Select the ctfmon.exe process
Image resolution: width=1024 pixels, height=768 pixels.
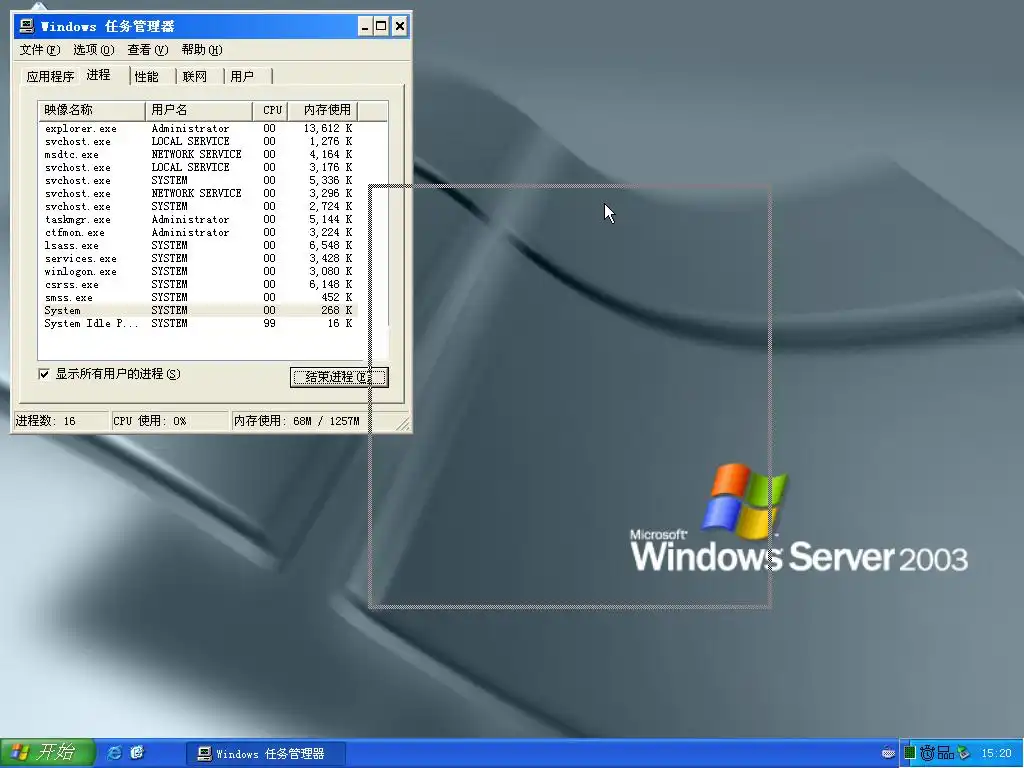[198, 233]
